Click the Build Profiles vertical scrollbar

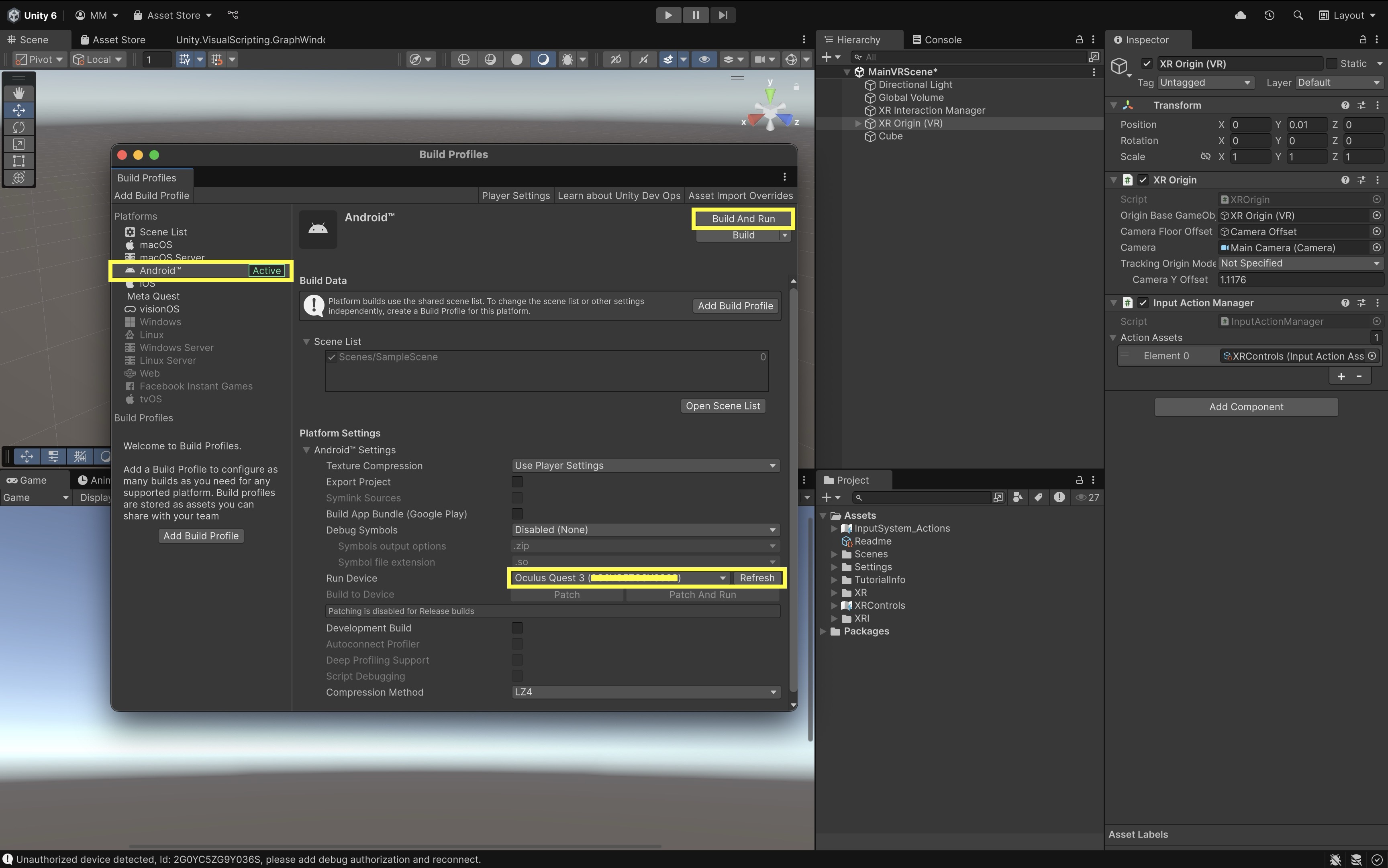[x=793, y=488]
